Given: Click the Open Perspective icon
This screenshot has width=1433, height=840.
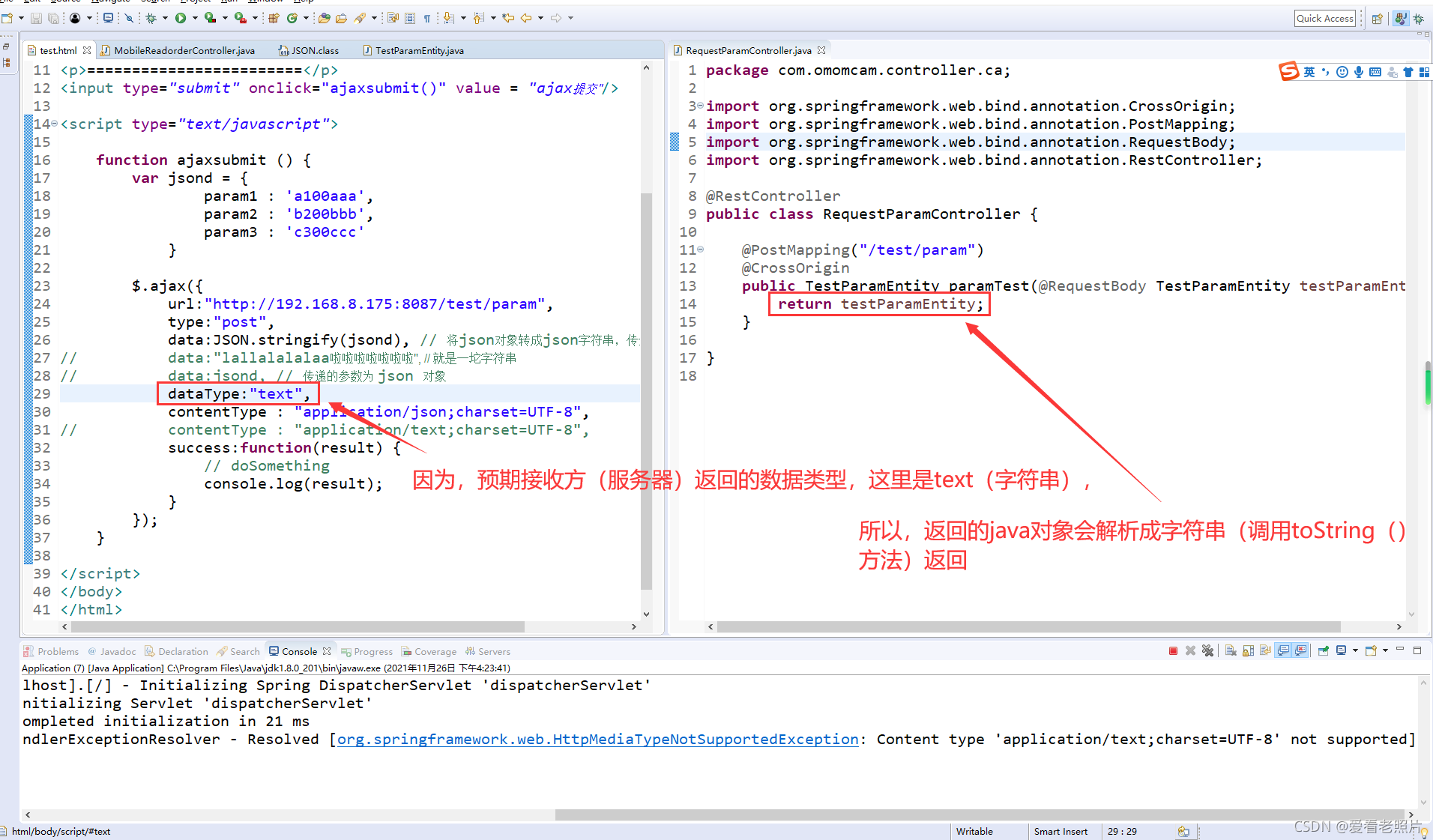Looking at the screenshot, I should pyautogui.click(x=1377, y=19).
